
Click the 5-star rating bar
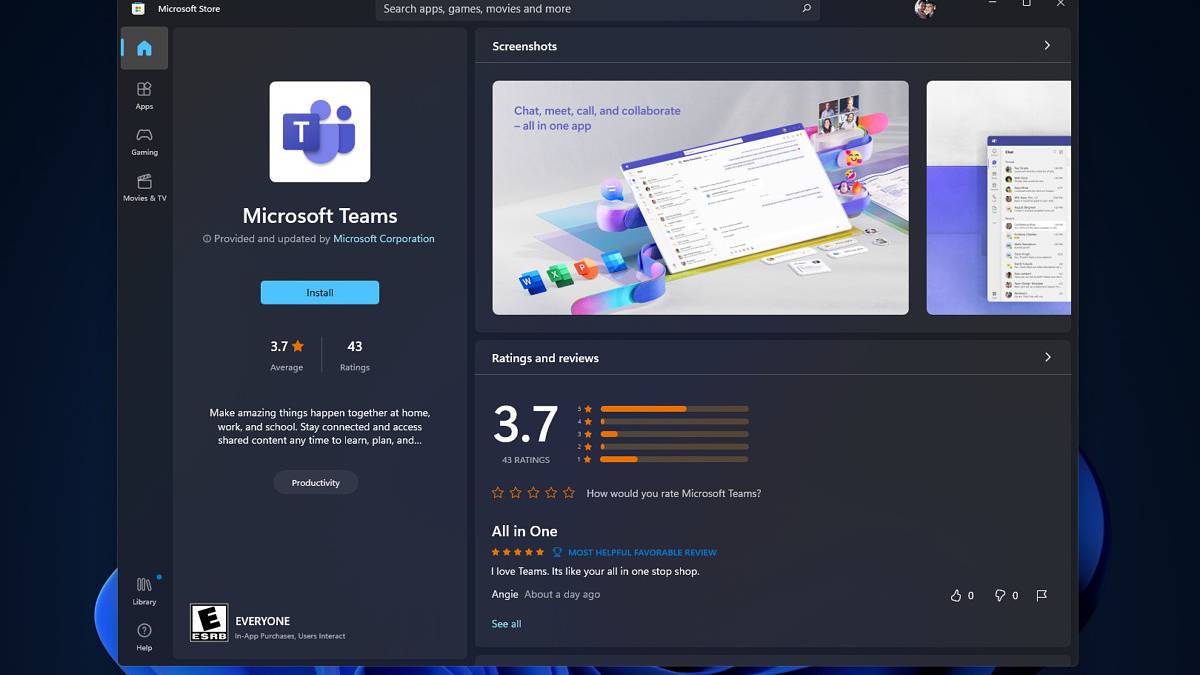(x=674, y=408)
